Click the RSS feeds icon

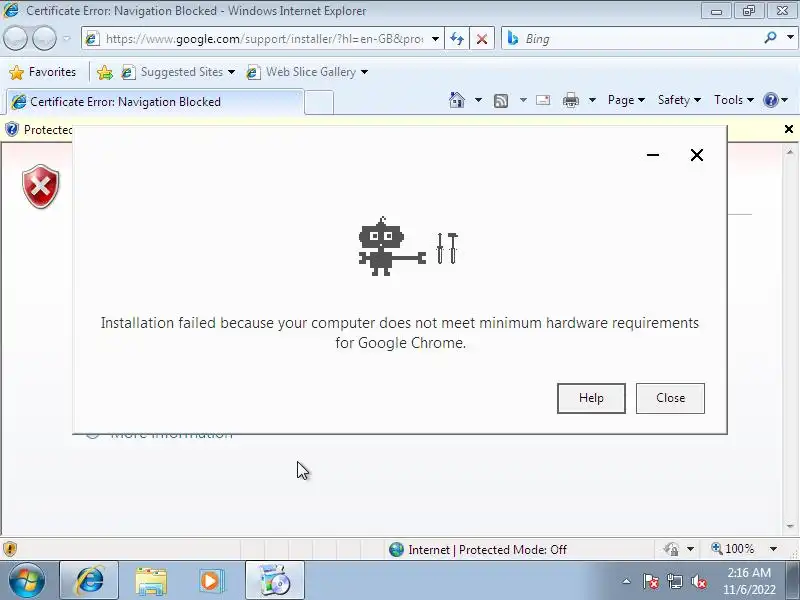point(501,101)
